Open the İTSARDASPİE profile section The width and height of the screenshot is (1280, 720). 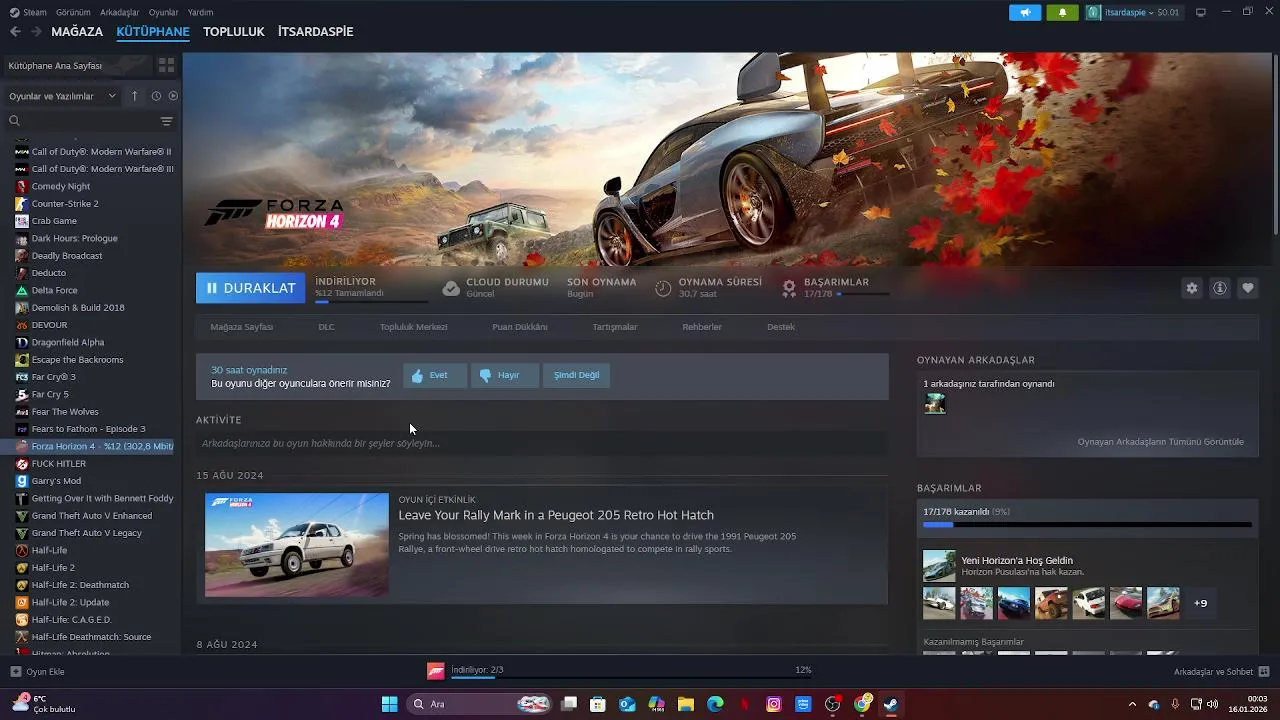point(316,31)
